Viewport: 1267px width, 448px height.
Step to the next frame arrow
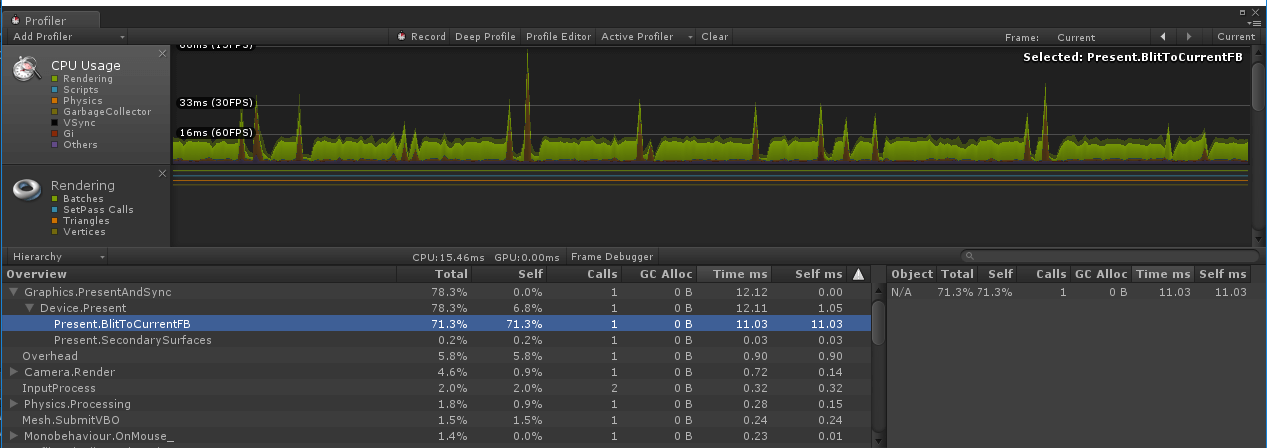[x=1188, y=37]
